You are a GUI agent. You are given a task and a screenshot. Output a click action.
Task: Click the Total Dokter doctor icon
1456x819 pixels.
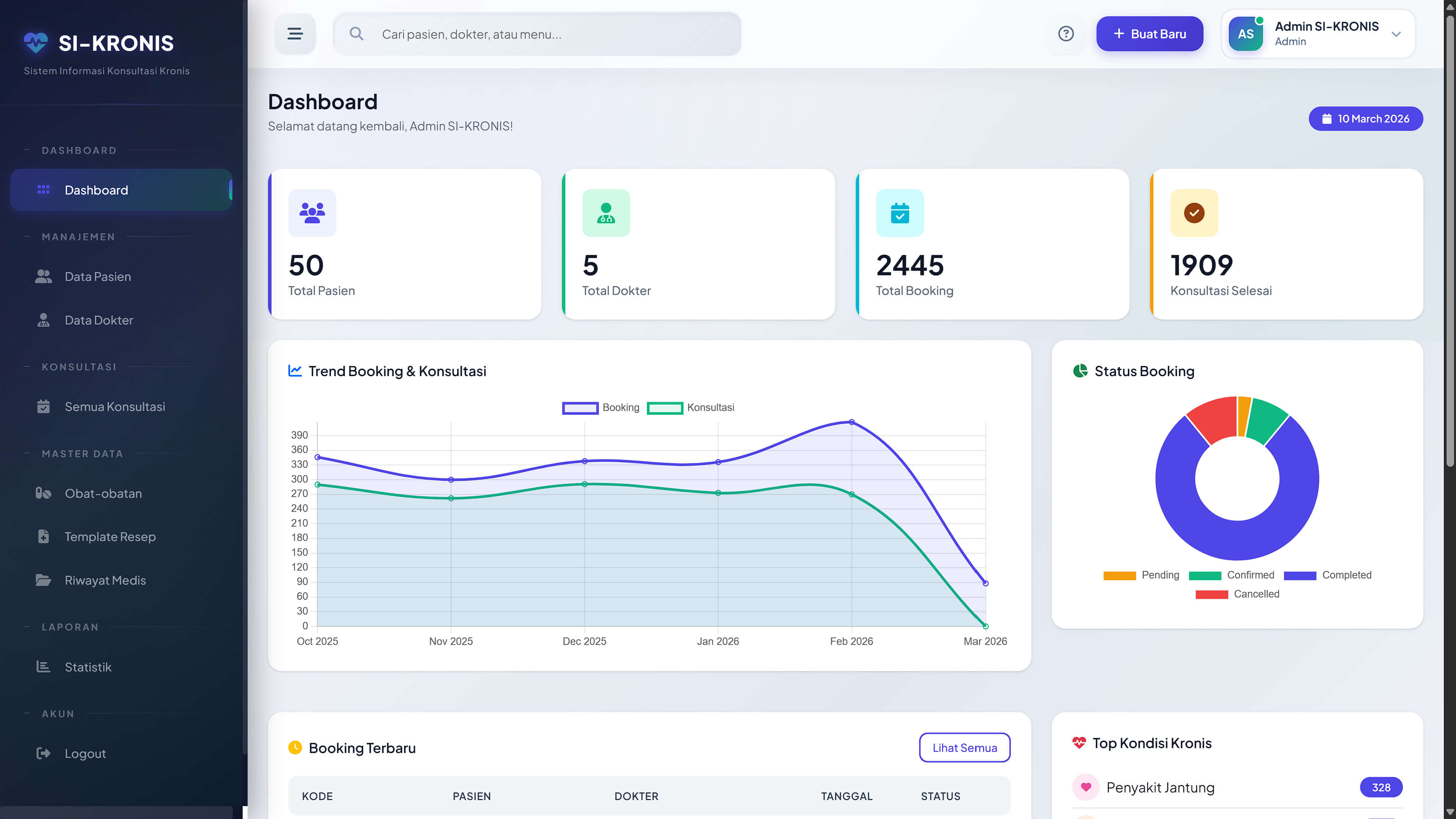[606, 213]
